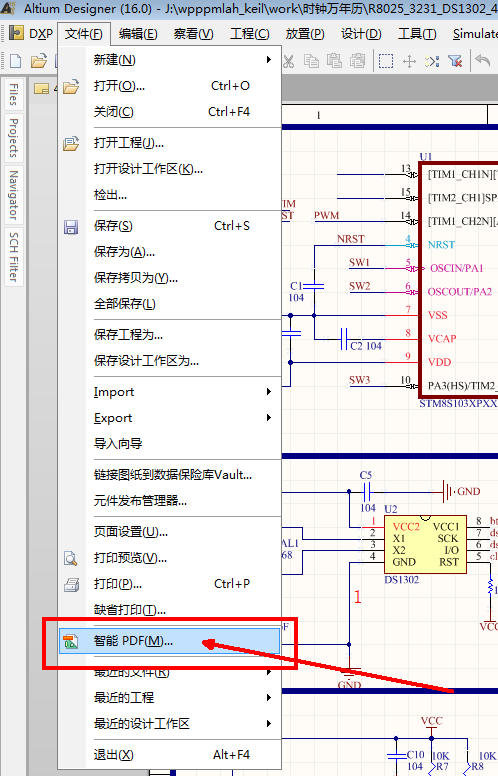Expand the Export submenu
498x776 pixels.
click(x=269, y=417)
